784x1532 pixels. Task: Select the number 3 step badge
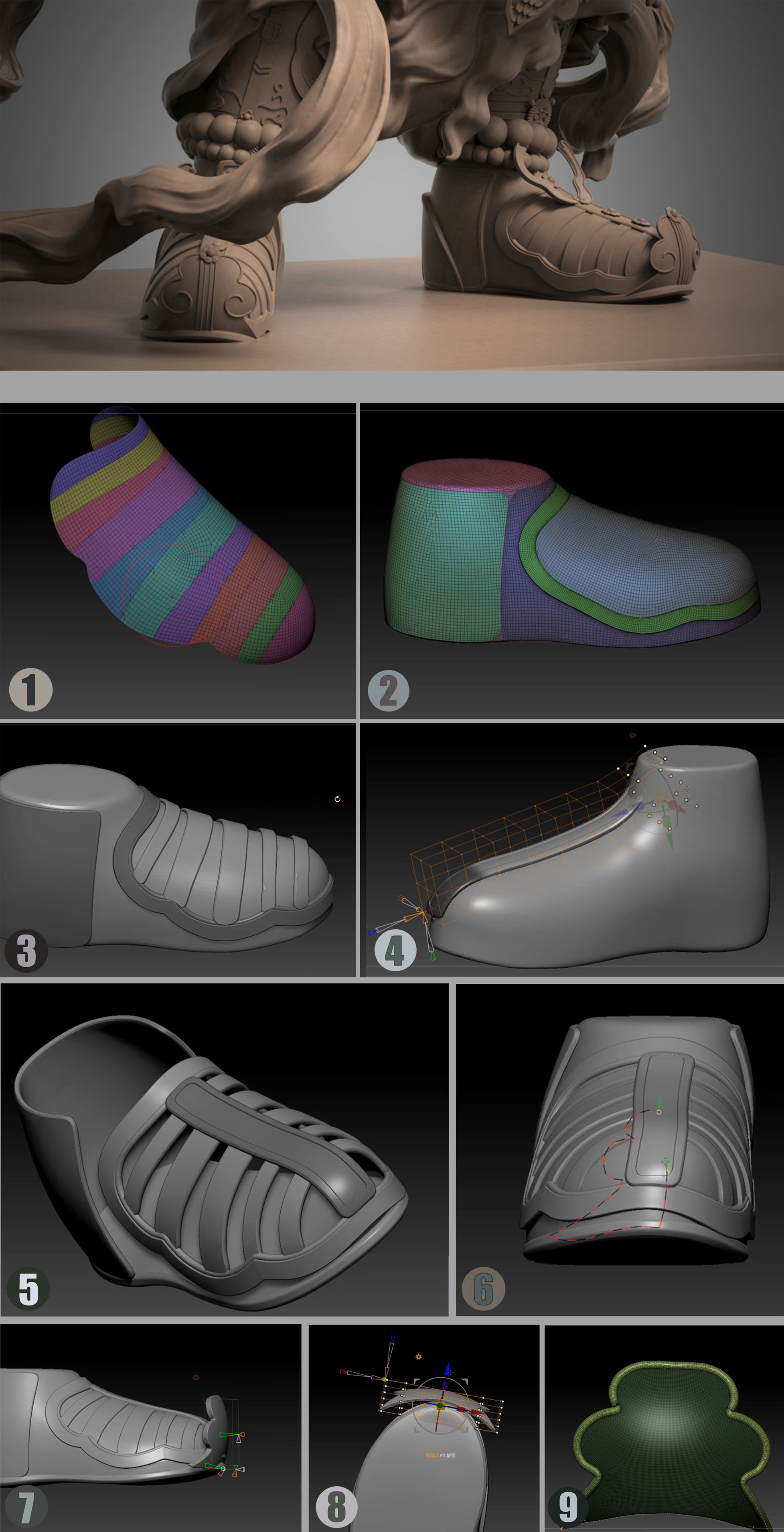[26, 950]
